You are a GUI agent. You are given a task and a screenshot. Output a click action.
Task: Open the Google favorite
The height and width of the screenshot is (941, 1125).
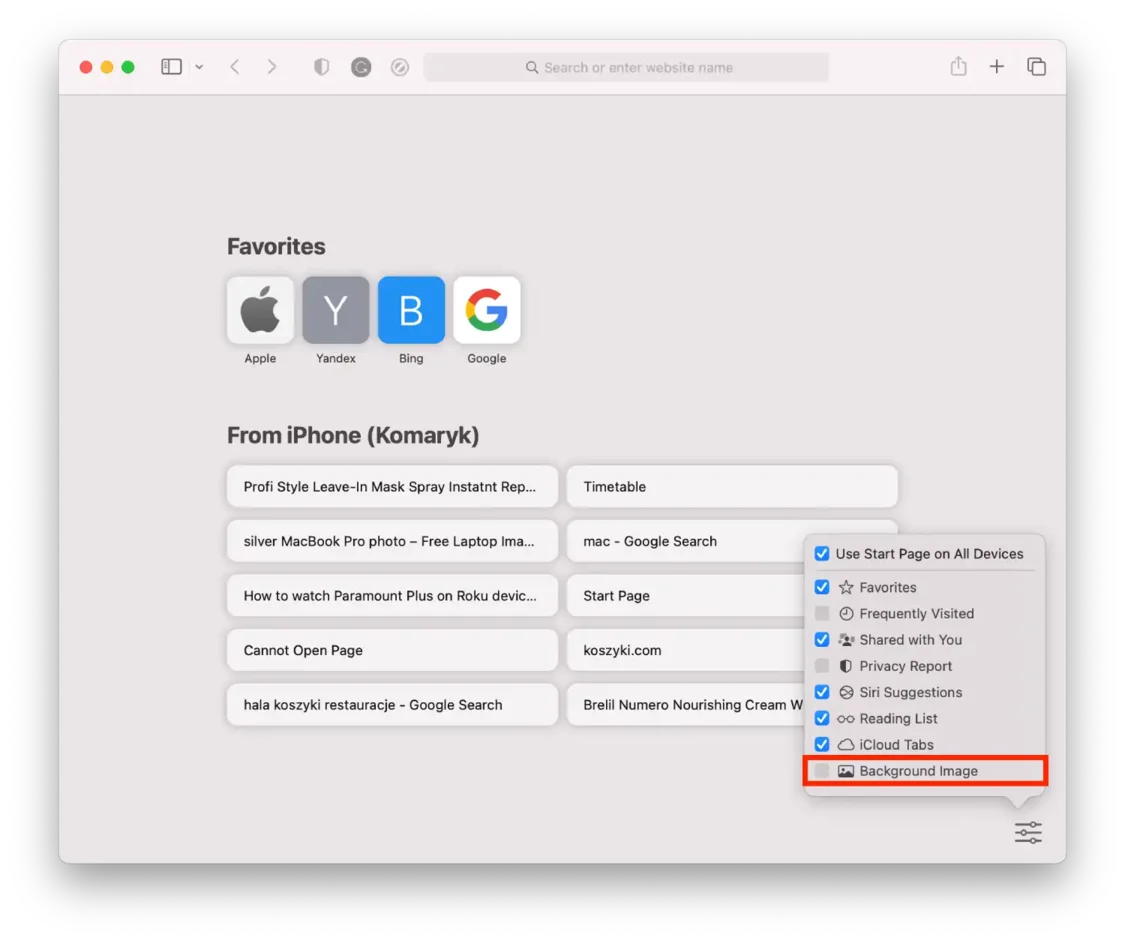point(487,311)
